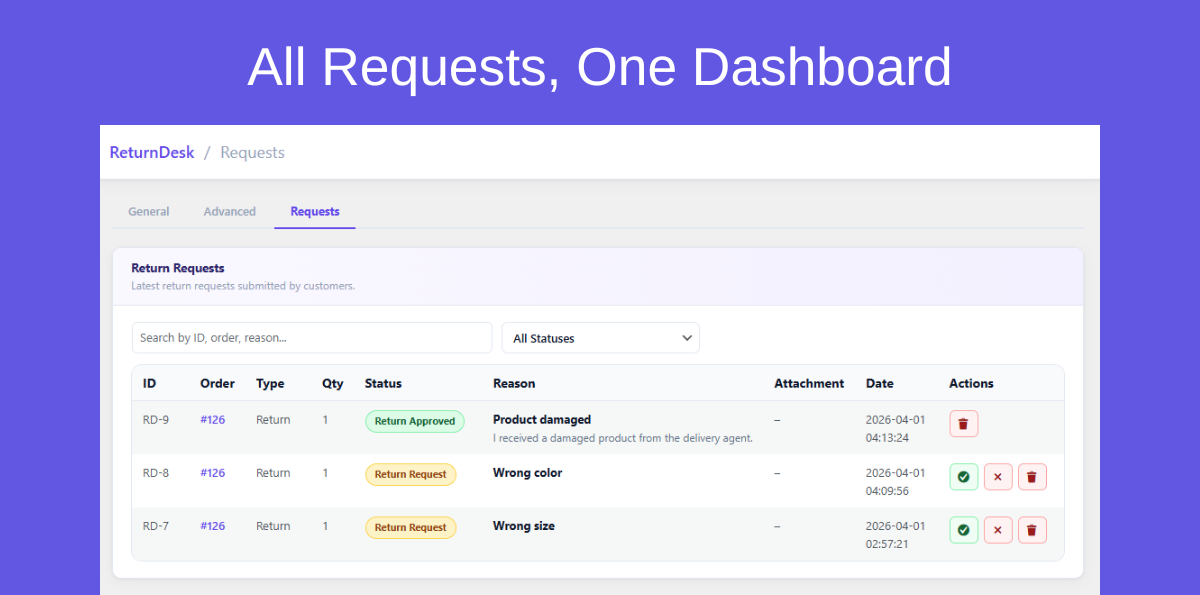Delete the RD-8 return request

click(1031, 476)
